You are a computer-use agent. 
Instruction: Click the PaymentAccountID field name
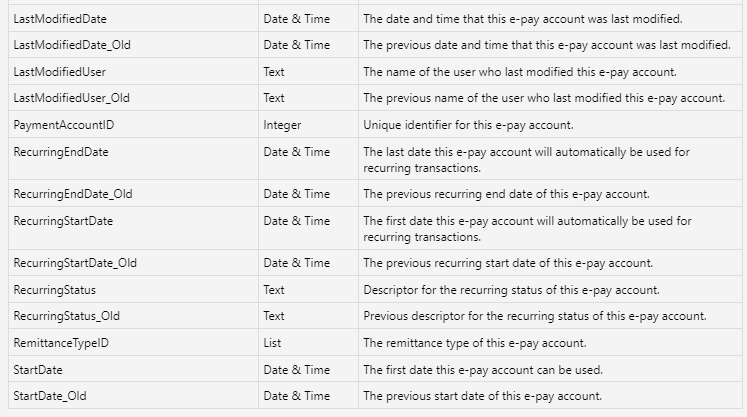point(61,125)
